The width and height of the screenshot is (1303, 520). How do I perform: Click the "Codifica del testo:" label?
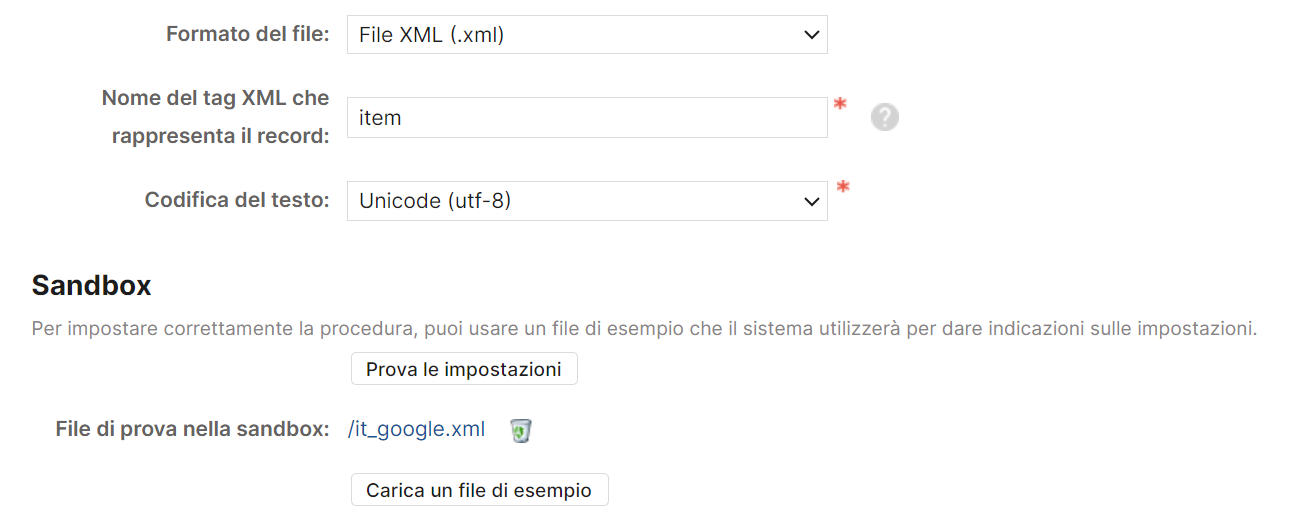[x=237, y=200]
